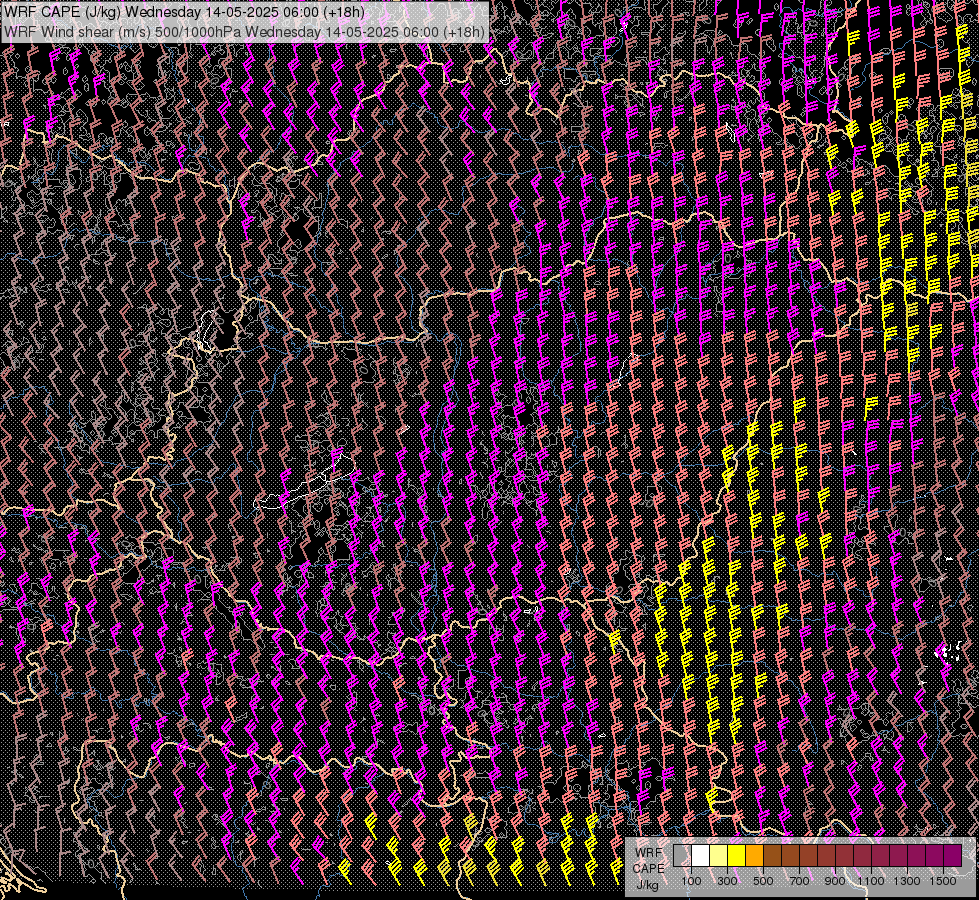Select the pale yellow CAPE legend swatch
Screen dimensions: 979x900
(x=719, y=855)
